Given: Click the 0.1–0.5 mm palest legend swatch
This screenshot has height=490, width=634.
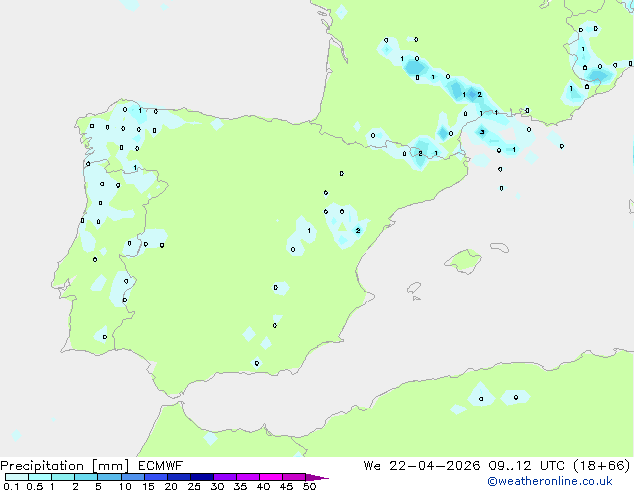Looking at the screenshot, I should [x=17, y=477].
